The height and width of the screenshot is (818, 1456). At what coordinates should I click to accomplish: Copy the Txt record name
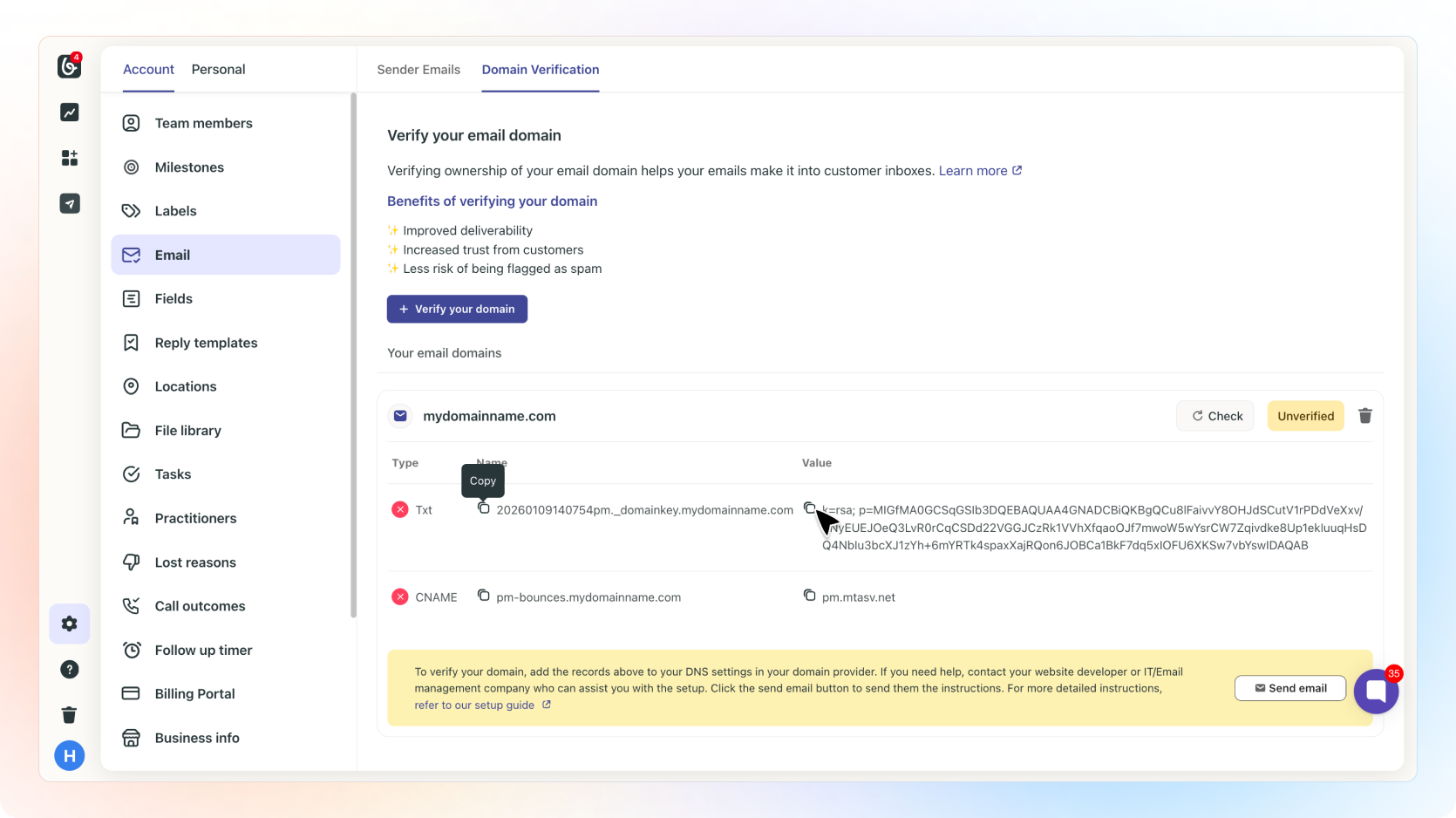click(x=484, y=508)
